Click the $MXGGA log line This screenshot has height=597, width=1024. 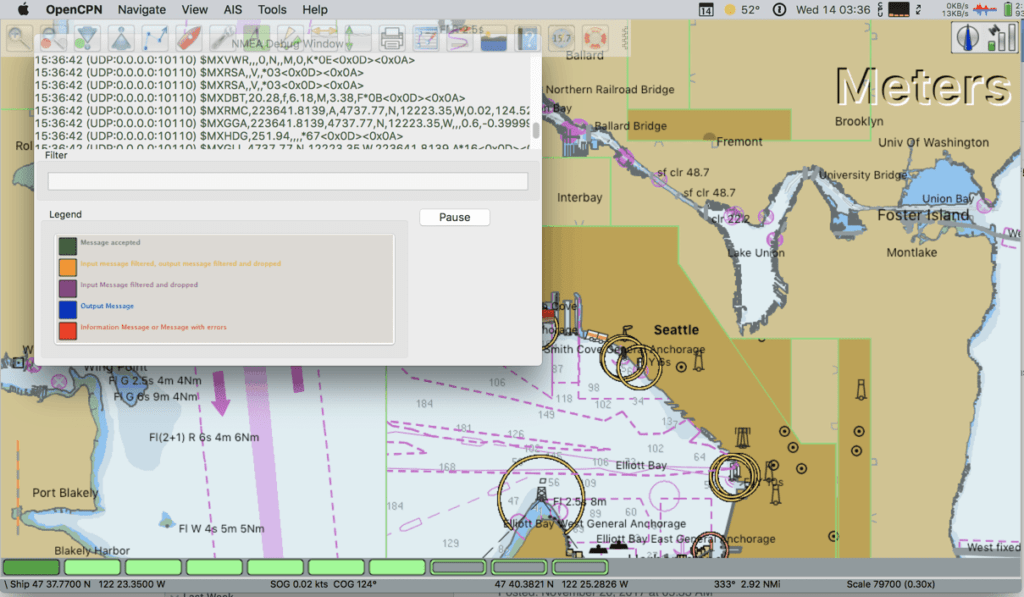tap(282, 123)
